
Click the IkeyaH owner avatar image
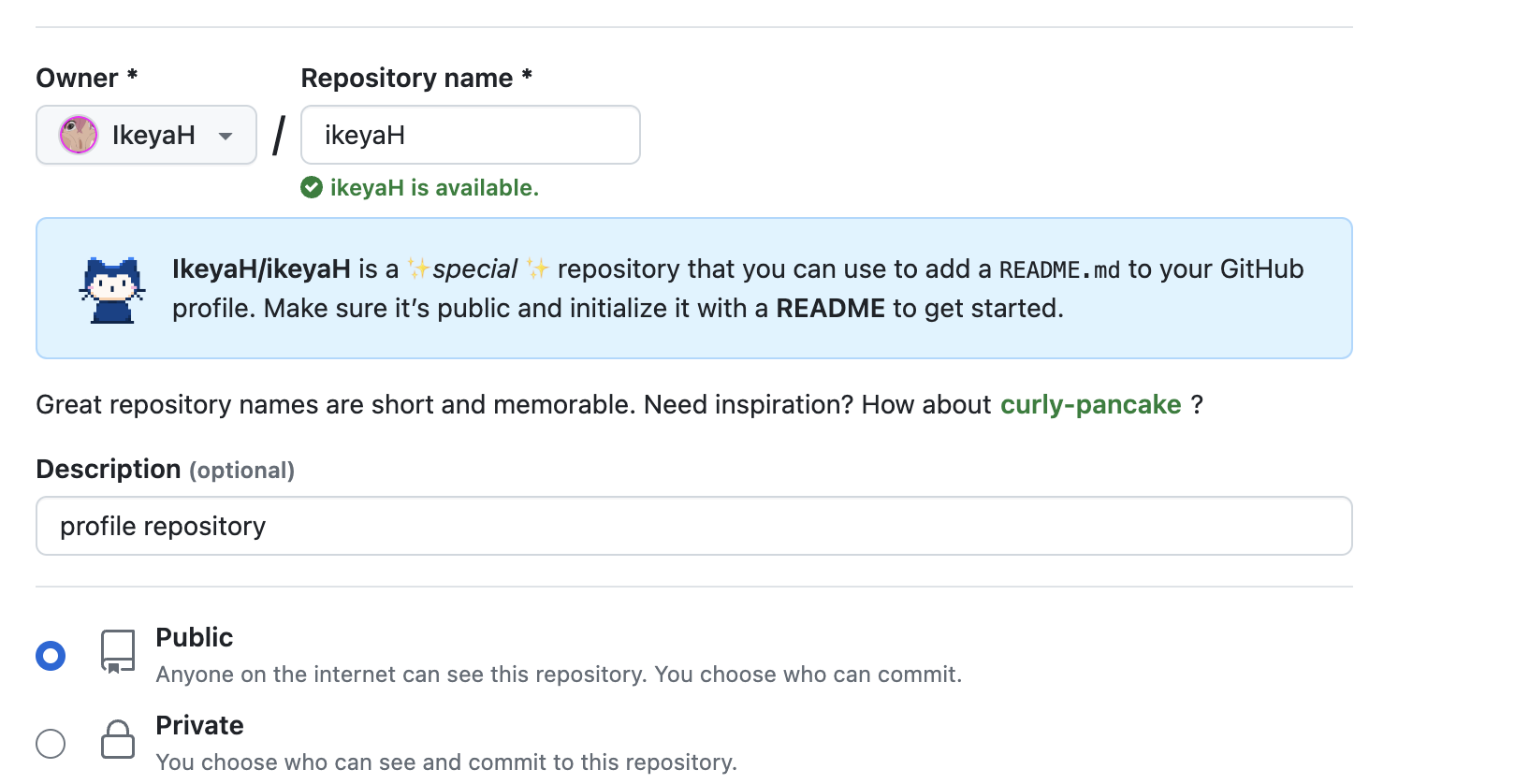(x=79, y=135)
